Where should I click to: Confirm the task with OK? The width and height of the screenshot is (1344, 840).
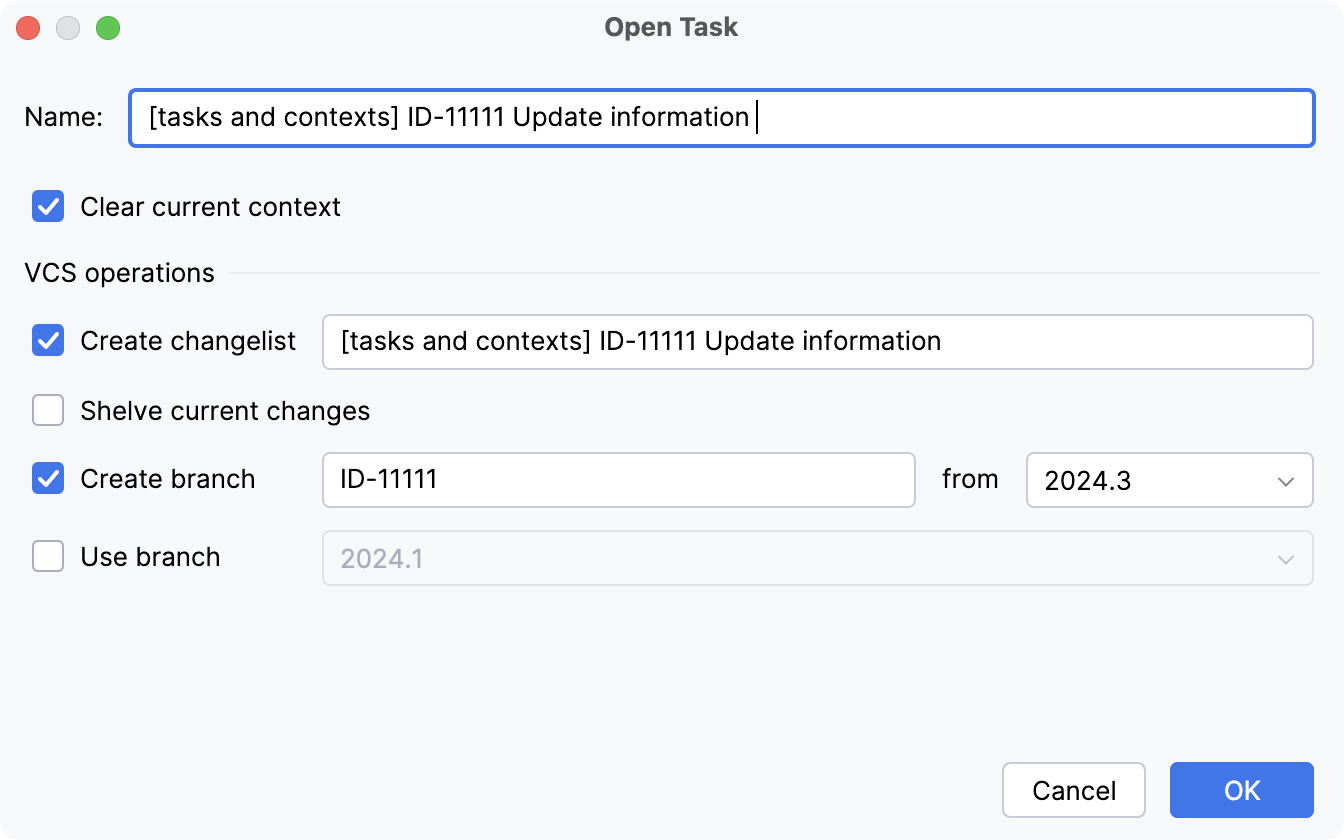coord(1242,790)
